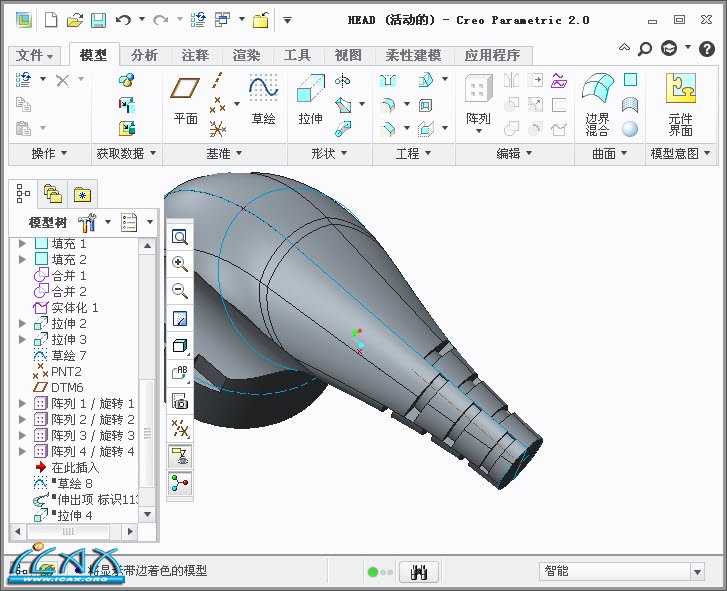Click the 拉伸 (Extrude) tool in ribbon
The height and width of the screenshot is (591, 727).
[310, 100]
